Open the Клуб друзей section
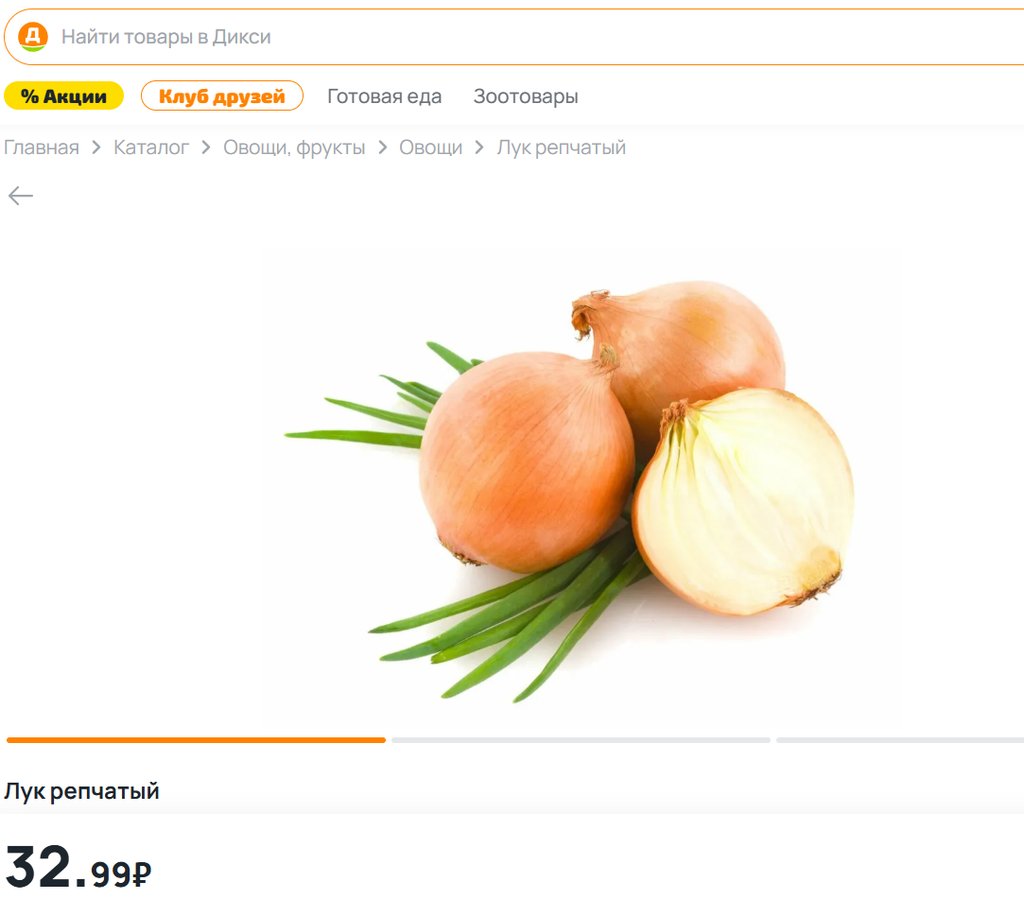The height and width of the screenshot is (899, 1024). pyautogui.click(x=222, y=96)
